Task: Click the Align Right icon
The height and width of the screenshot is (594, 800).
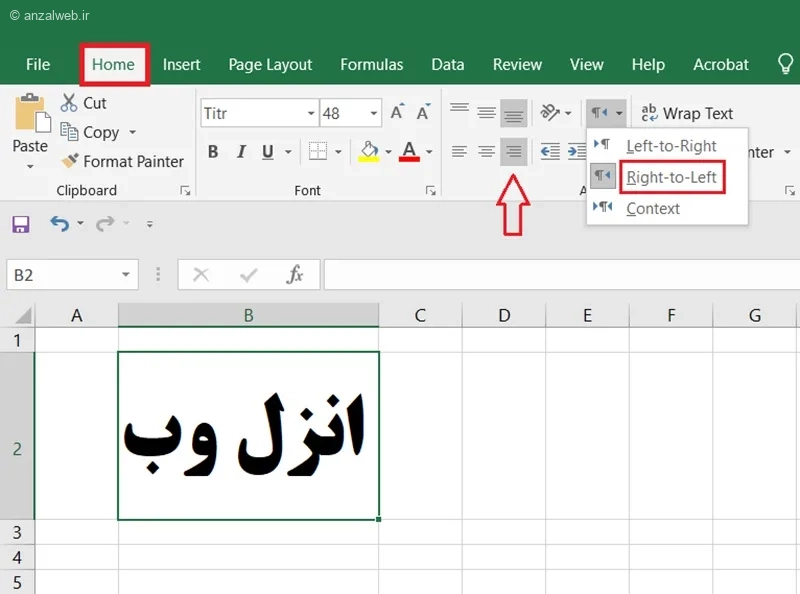Action: tap(513, 152)
